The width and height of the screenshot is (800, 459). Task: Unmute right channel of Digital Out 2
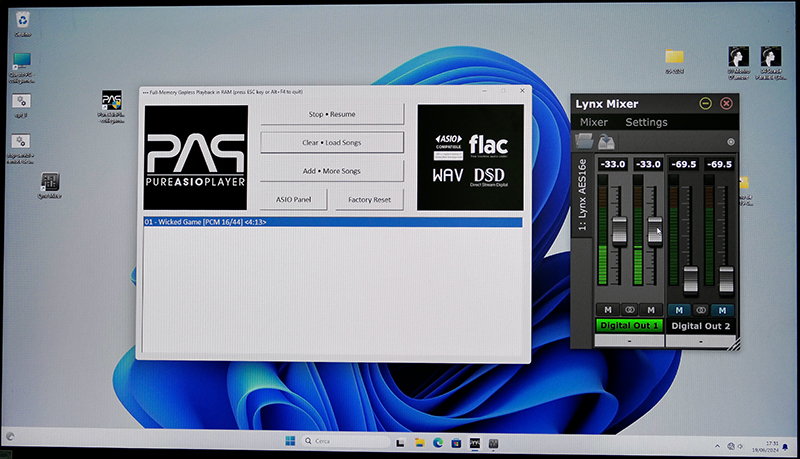(722, 310)
